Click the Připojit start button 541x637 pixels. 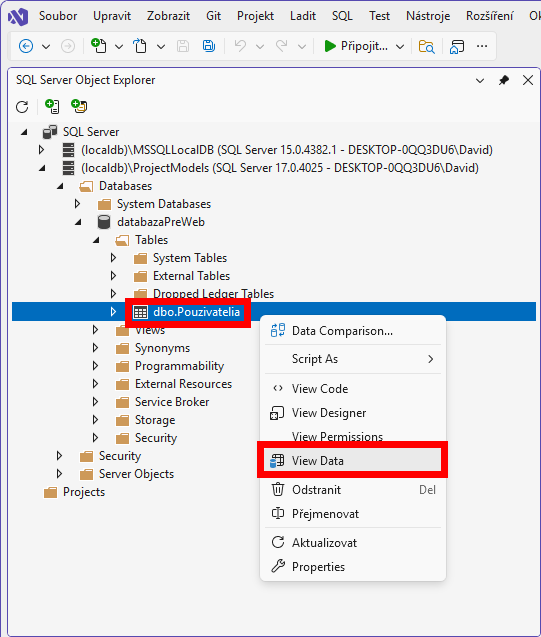pos(356,46)
